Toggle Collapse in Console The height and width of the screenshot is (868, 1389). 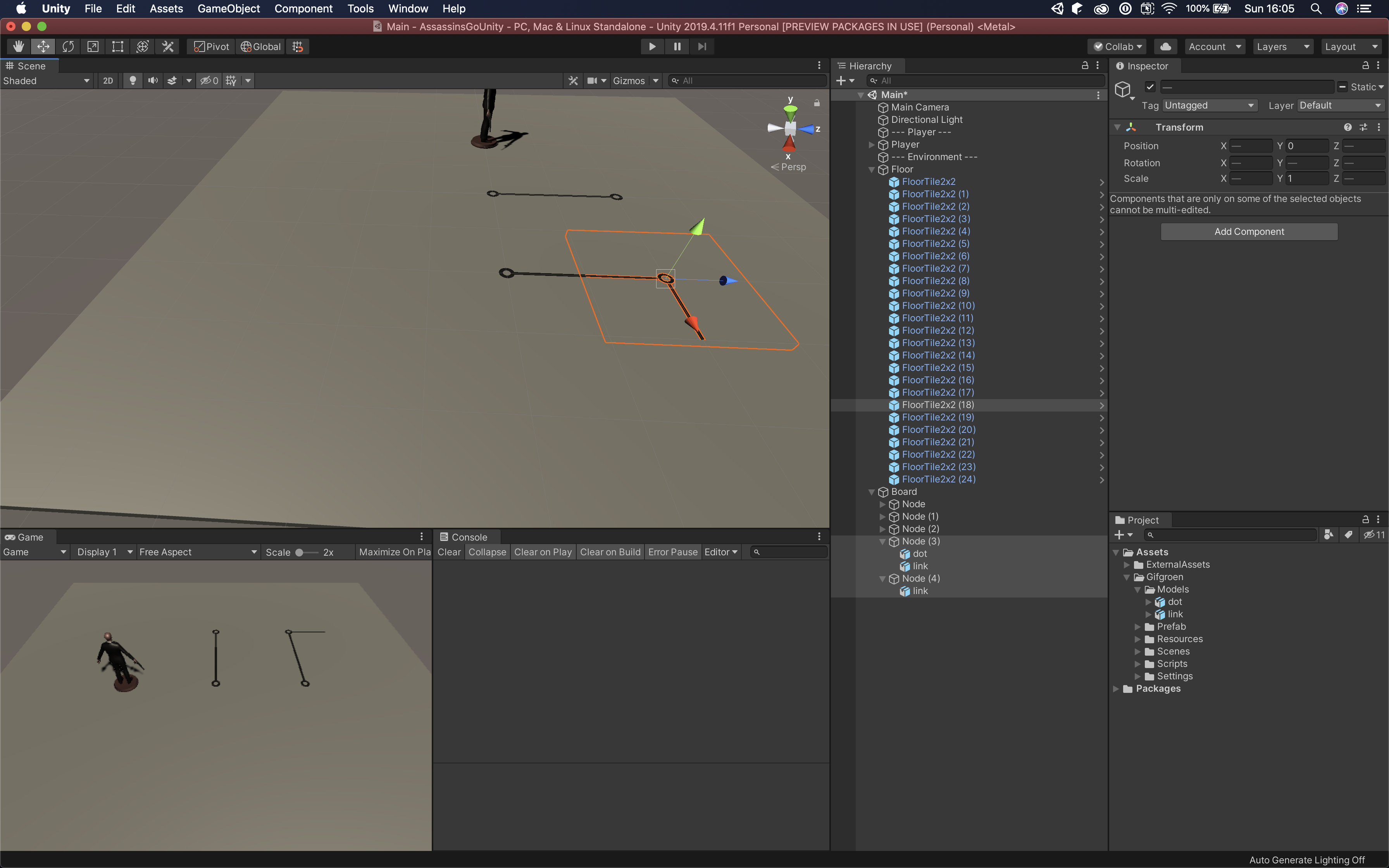tap(487, 552)
